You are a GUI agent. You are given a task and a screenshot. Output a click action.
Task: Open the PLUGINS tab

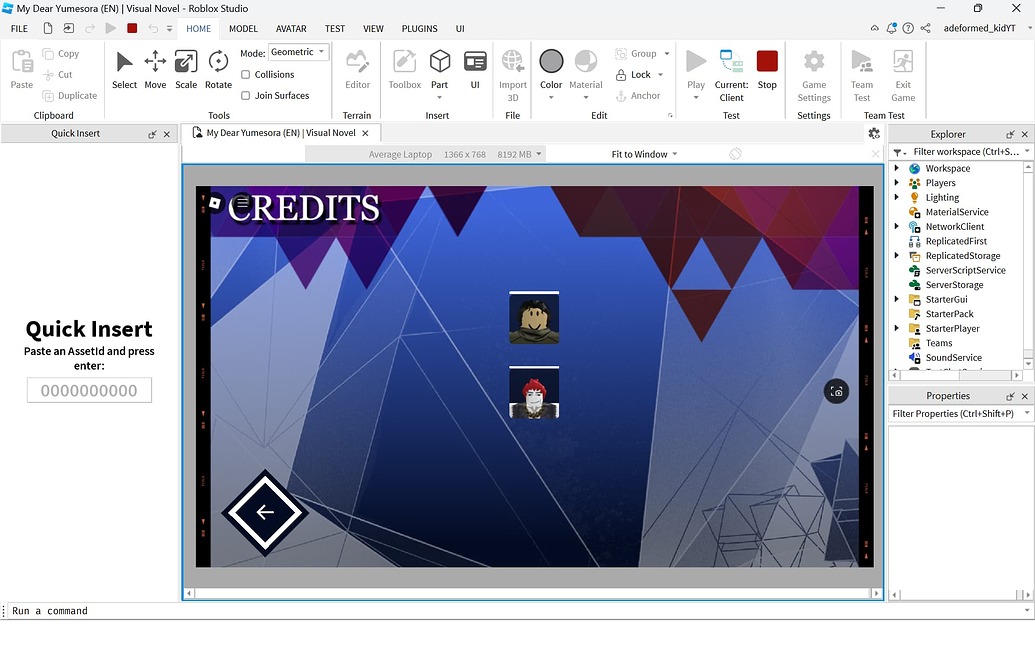(419, 28)
